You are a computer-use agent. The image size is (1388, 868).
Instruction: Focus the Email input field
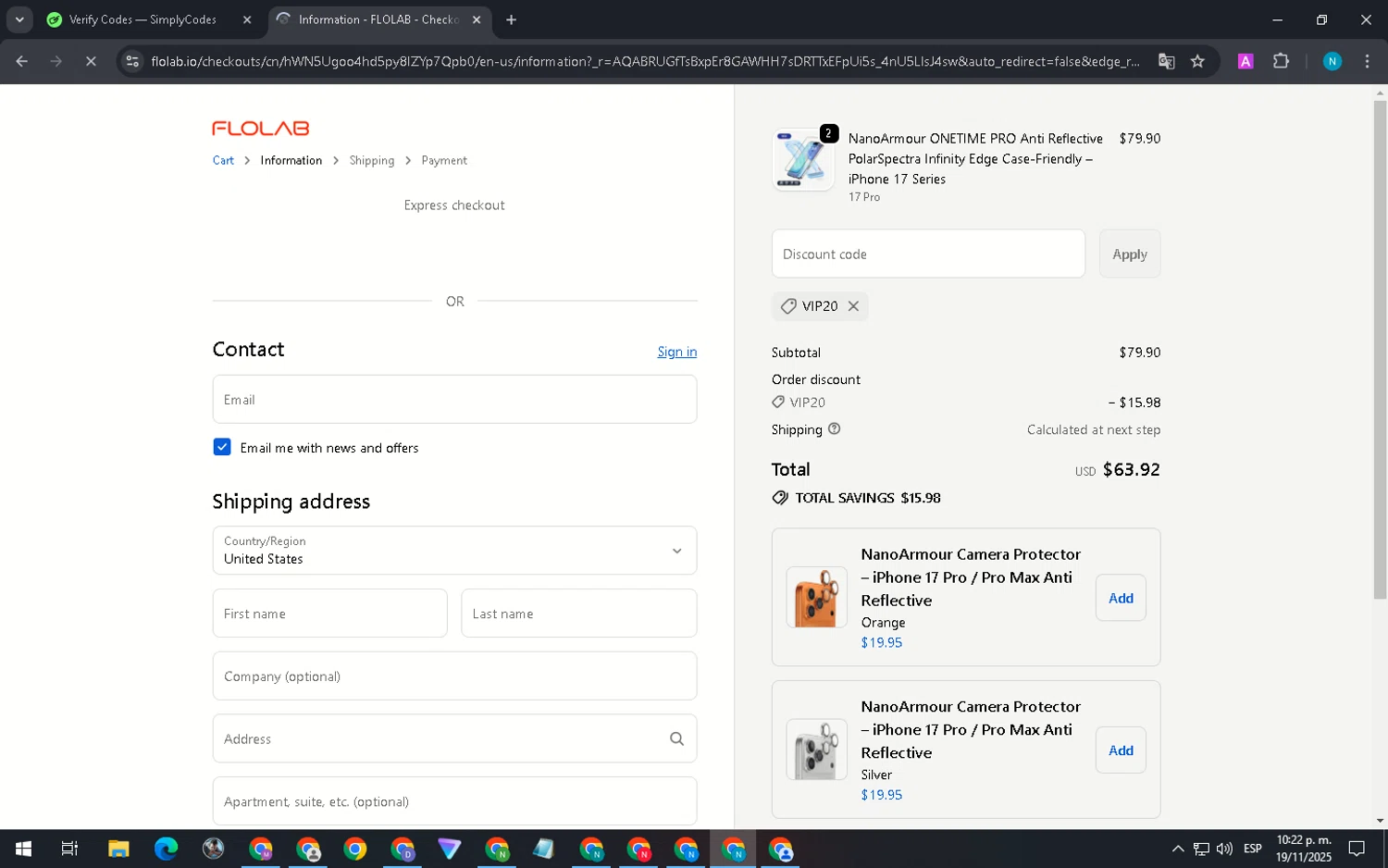(454, 399)
